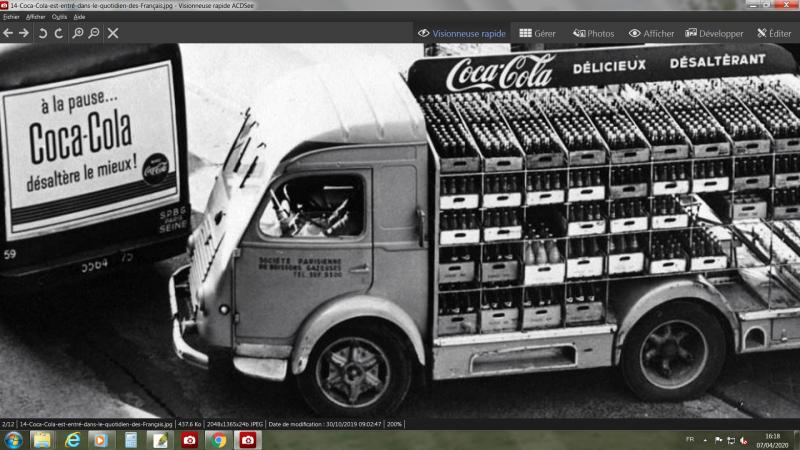Screen dimensions: 800x450
Task: Click the Coca-Cola truck photo
Action: pos(400,231)
